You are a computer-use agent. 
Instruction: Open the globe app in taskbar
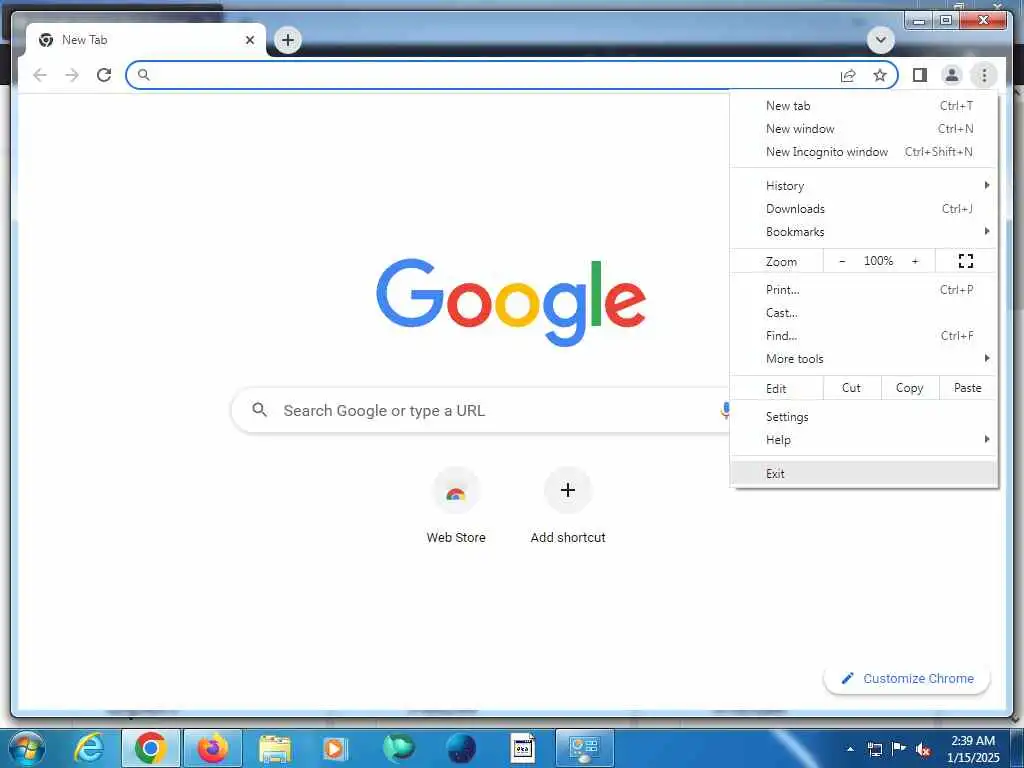pos(461,748)
